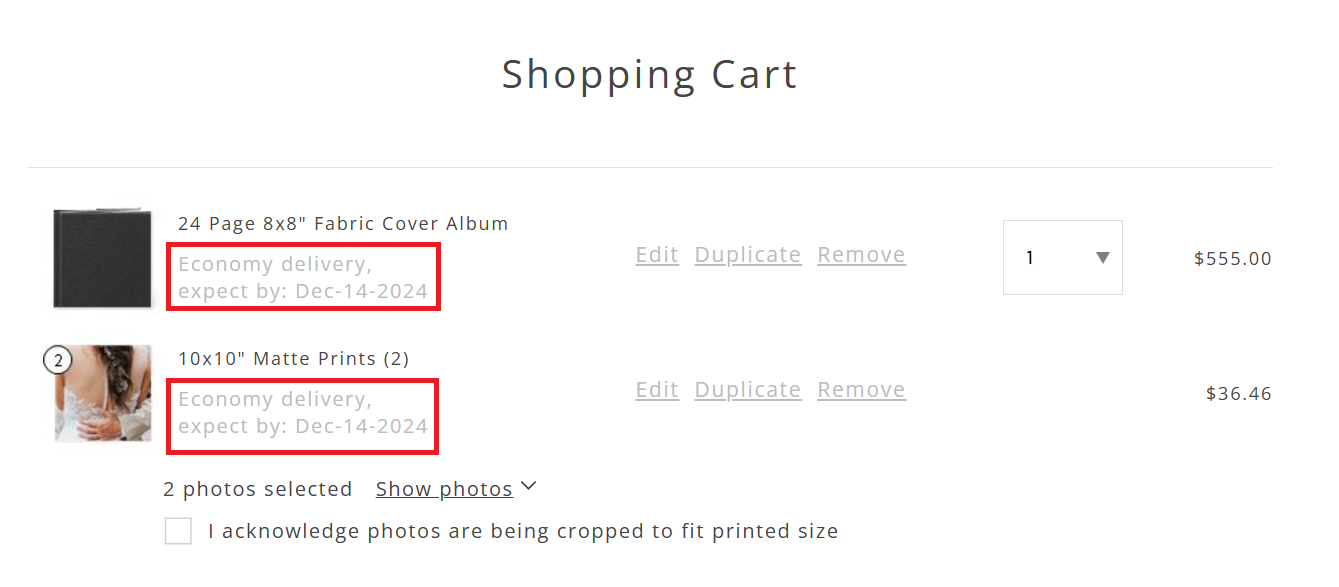Click the Matte Prints photo thumbnail
Screen dimensions: 1339x587
[x=103, y=394]
